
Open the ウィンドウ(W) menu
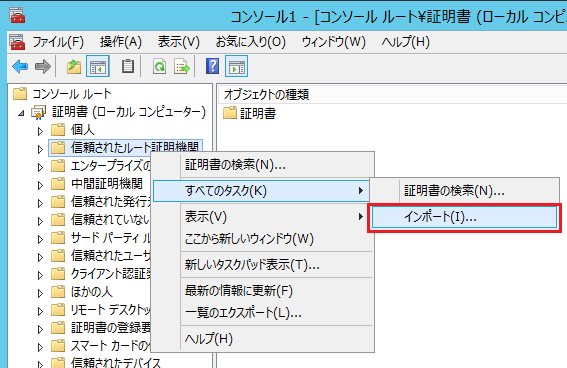click(x=334, y=42)
